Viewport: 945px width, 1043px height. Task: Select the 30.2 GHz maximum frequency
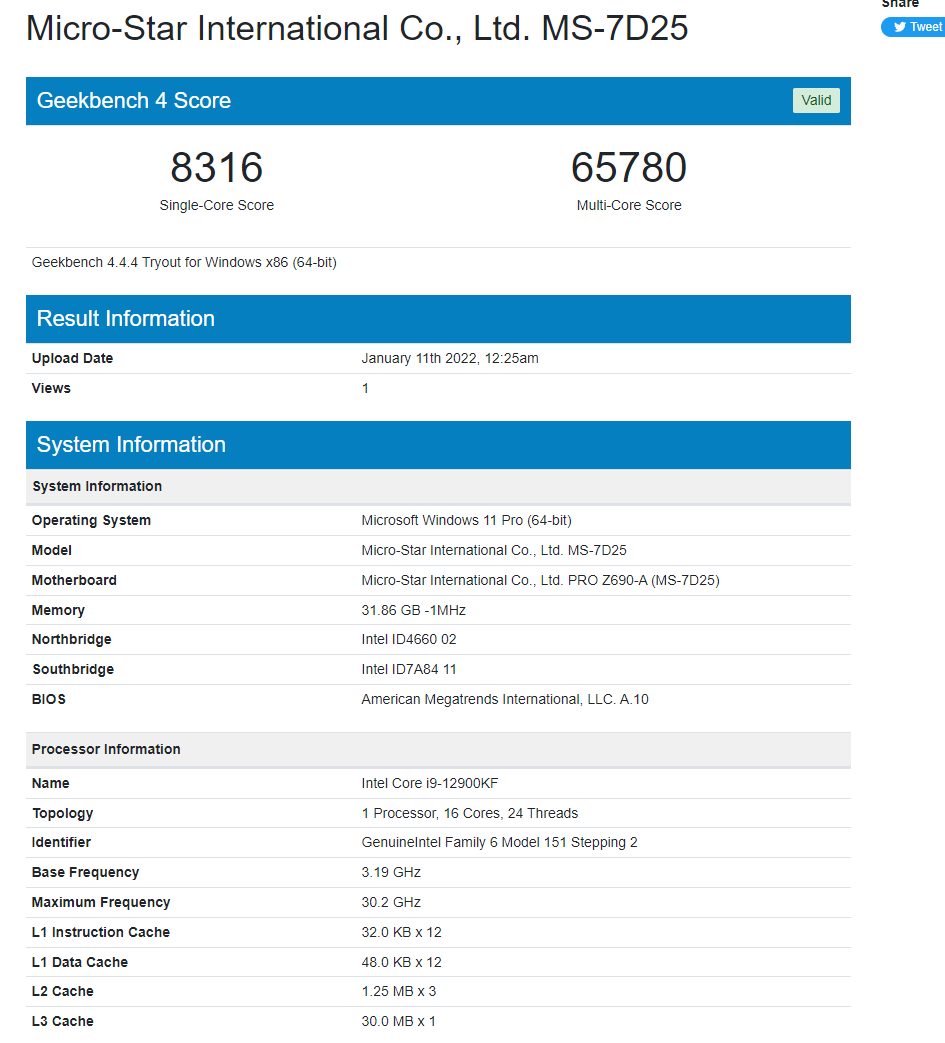click(391, 903)
